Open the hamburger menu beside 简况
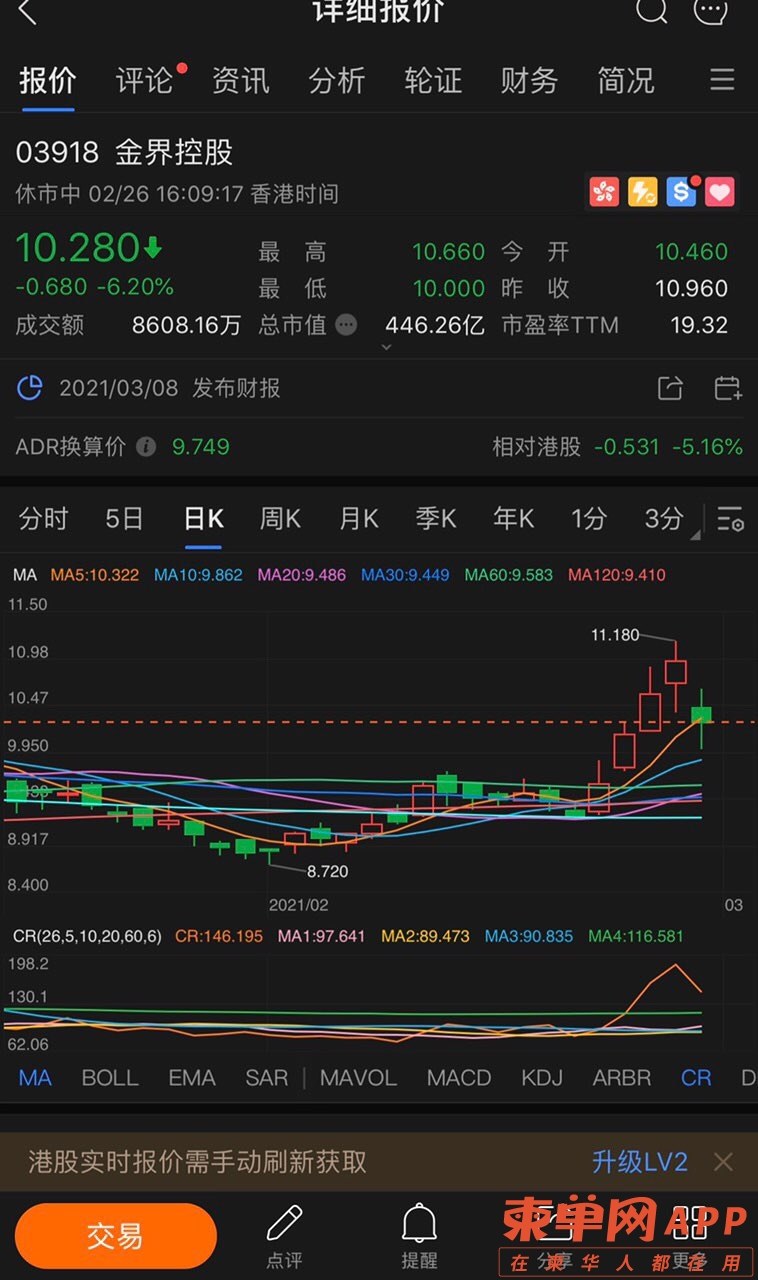758x1280 pixels. coord(722,80)
